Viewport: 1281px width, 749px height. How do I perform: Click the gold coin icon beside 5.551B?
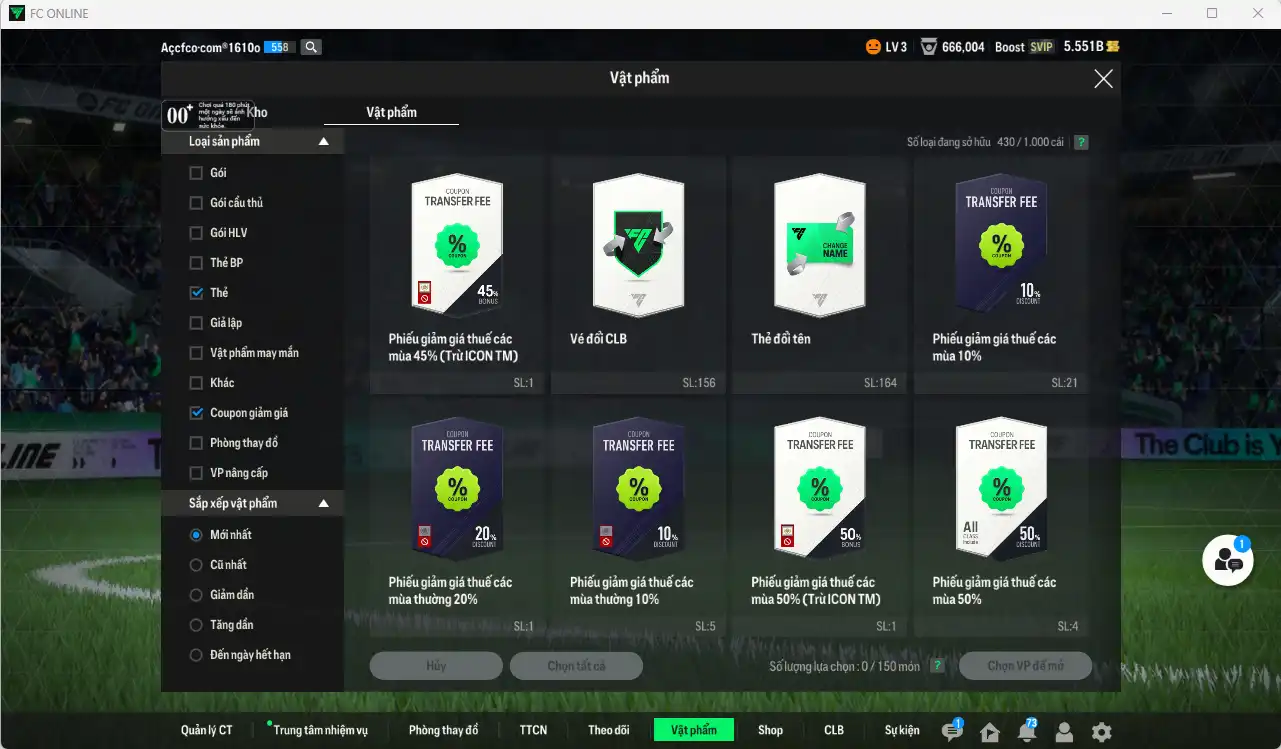1112,47
